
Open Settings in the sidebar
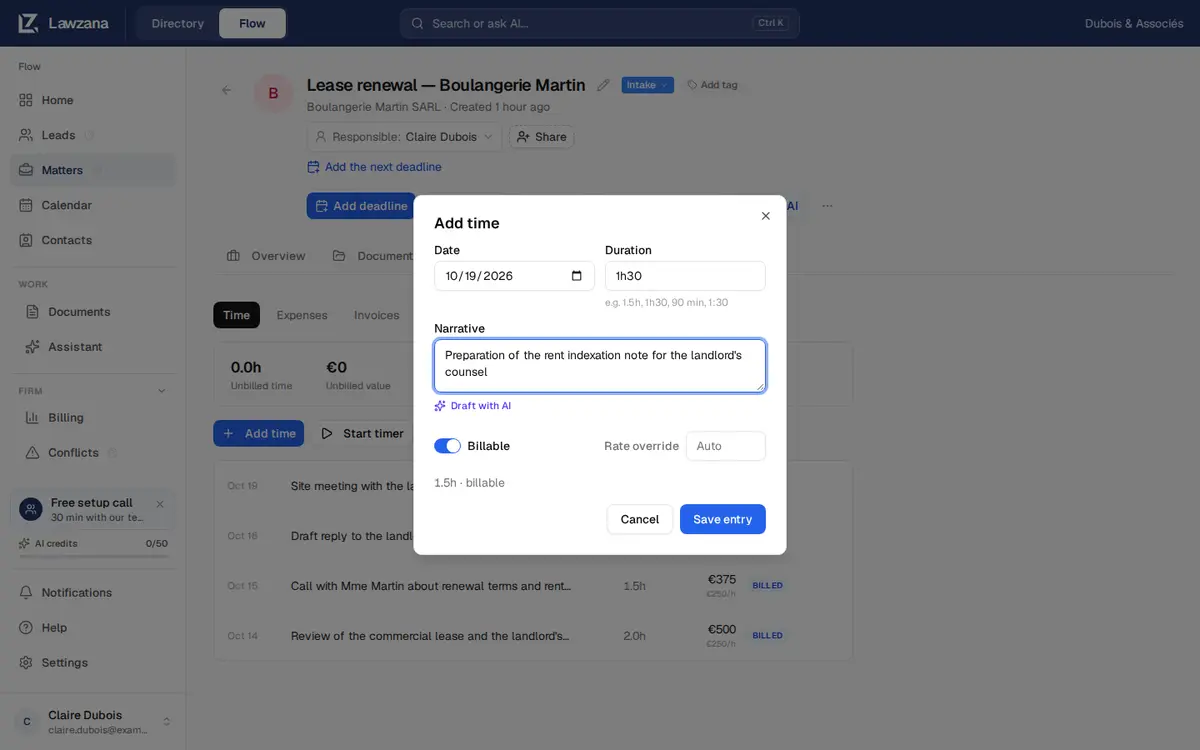pos(93,663)
